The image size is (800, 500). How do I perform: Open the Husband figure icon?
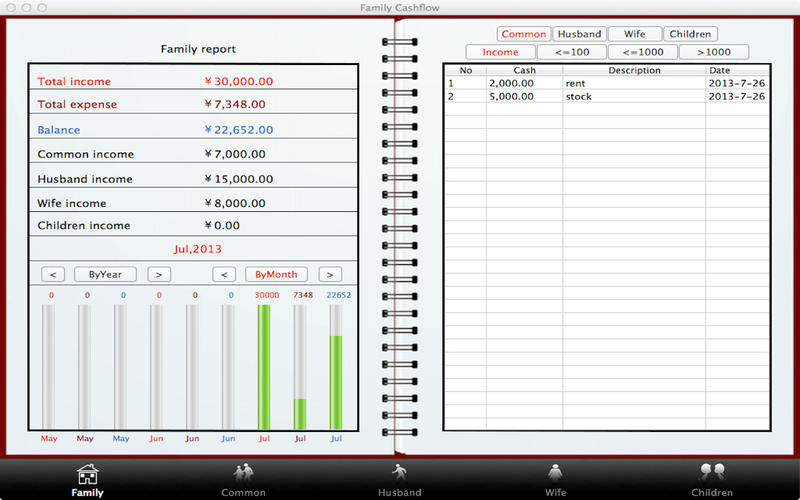[x=399, y=473]
